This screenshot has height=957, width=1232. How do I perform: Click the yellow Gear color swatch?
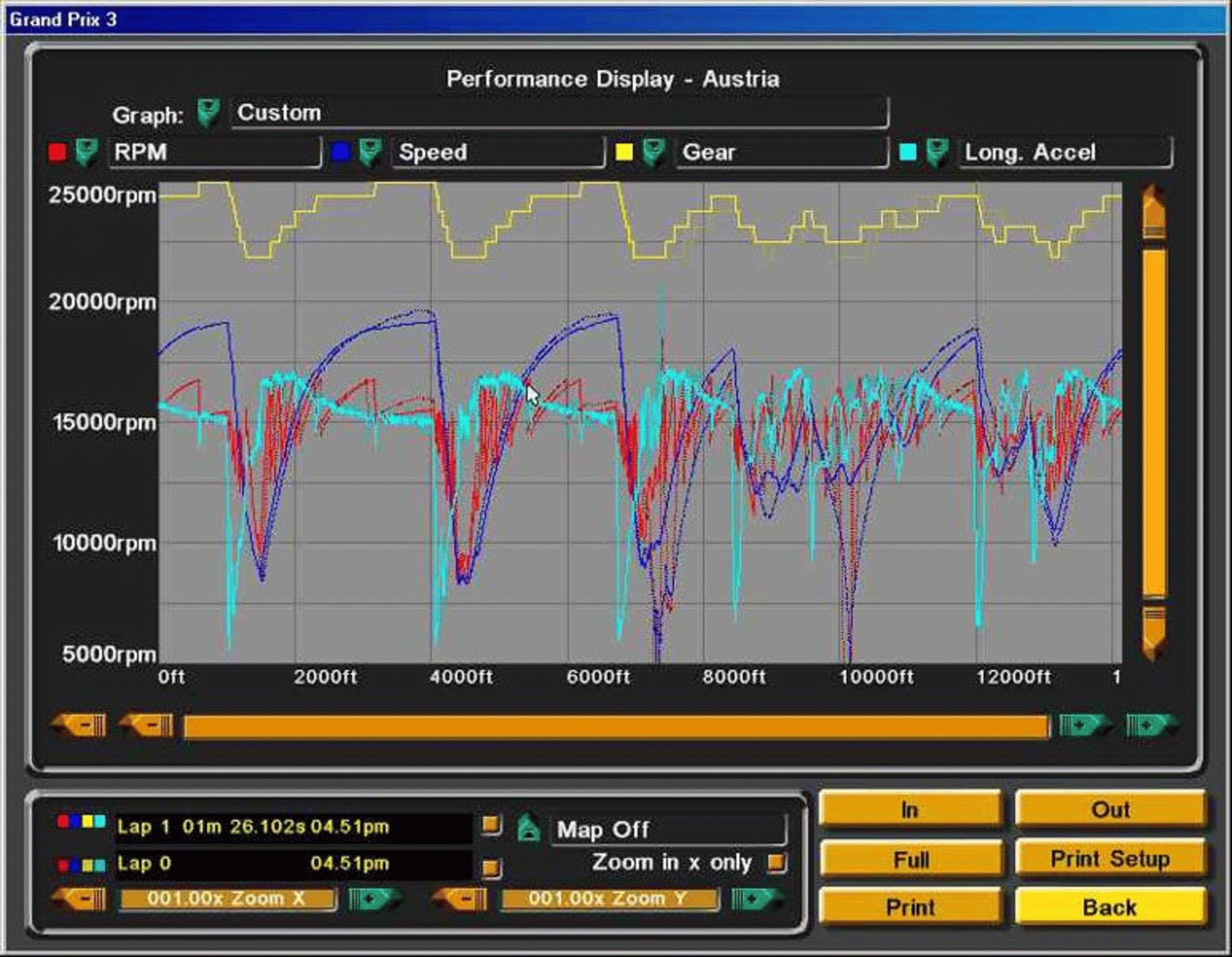click(624, 152)
